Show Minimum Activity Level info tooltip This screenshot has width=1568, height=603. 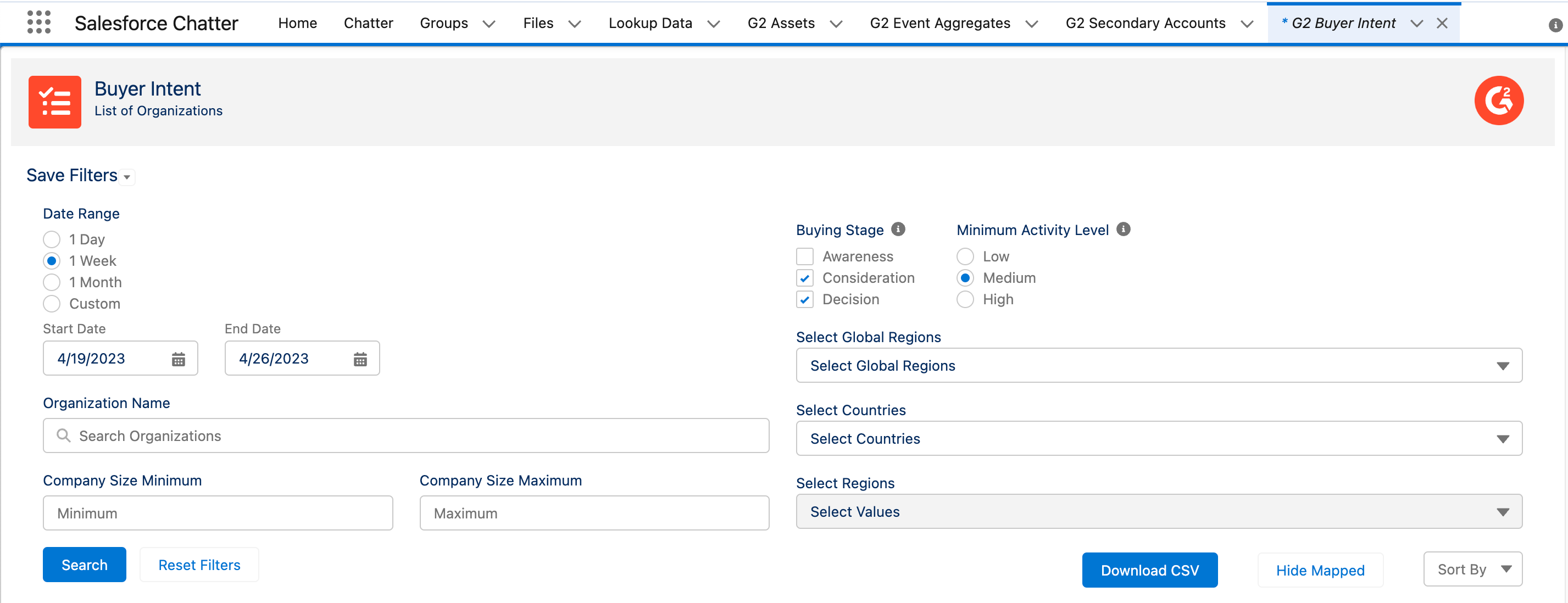click(x=1124, y=230)
